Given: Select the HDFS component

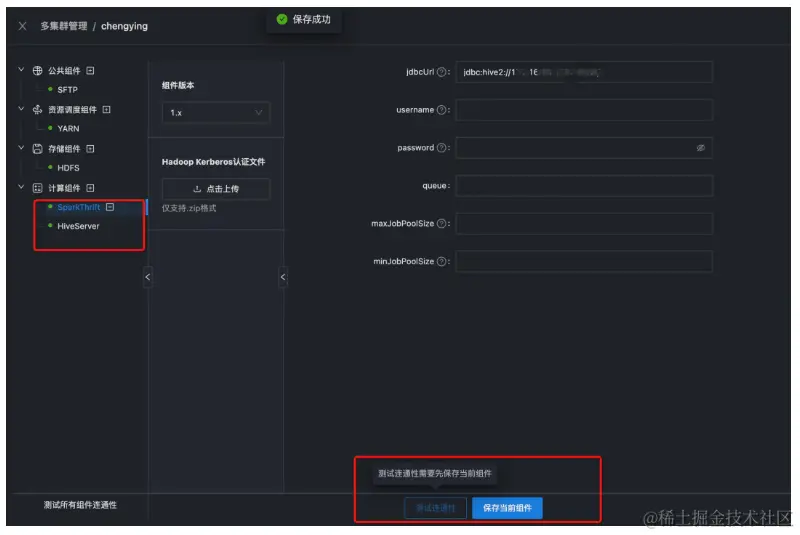Looking at the screenshot, I should (x=68, y=168).
